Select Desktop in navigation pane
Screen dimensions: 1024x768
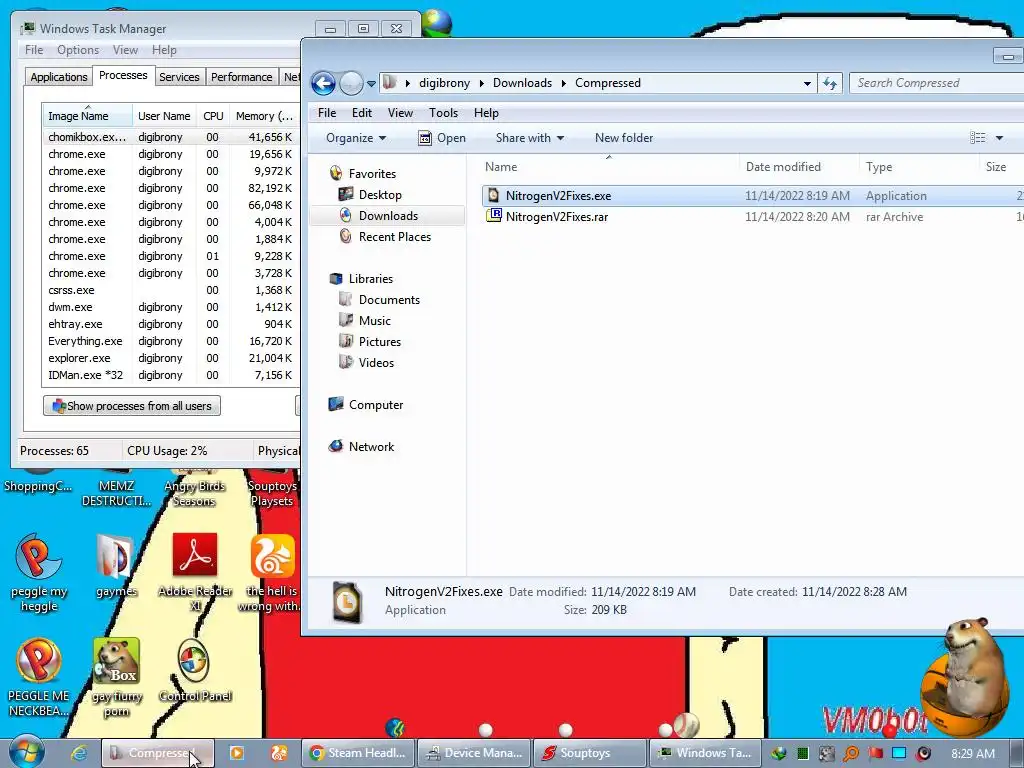tap(380, 195)
